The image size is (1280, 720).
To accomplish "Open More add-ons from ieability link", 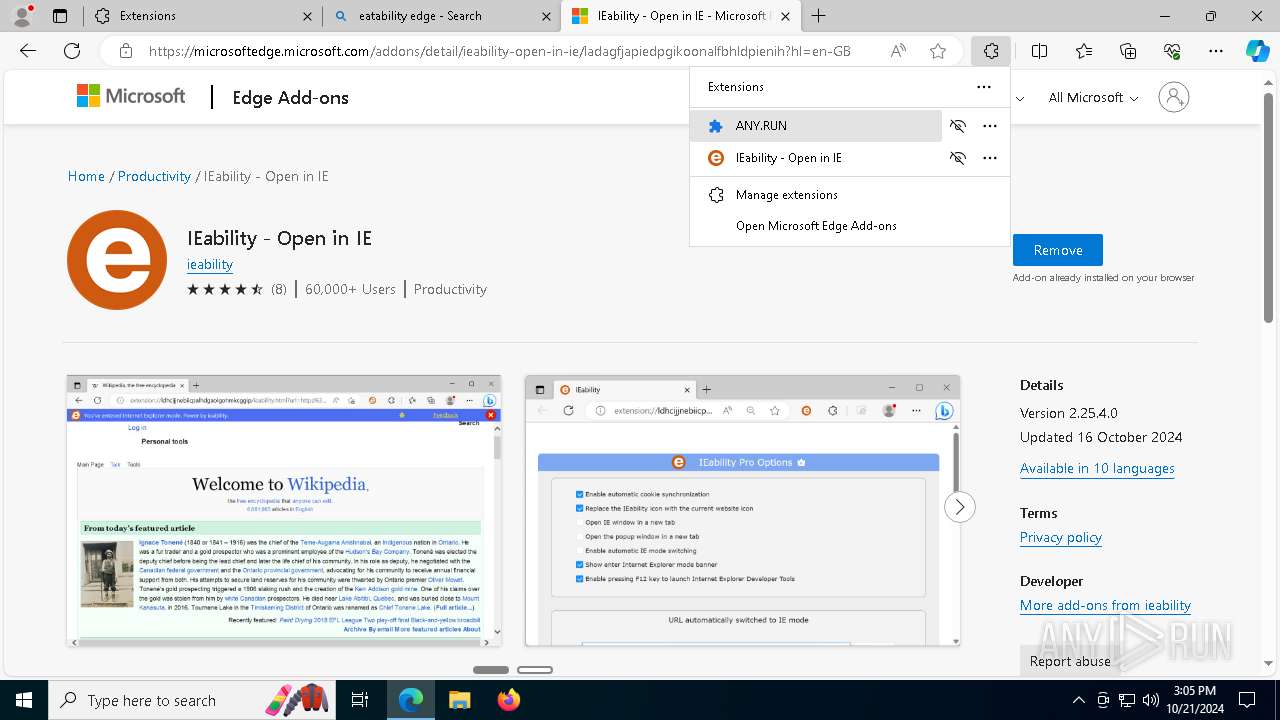I will coord(1105,605).
